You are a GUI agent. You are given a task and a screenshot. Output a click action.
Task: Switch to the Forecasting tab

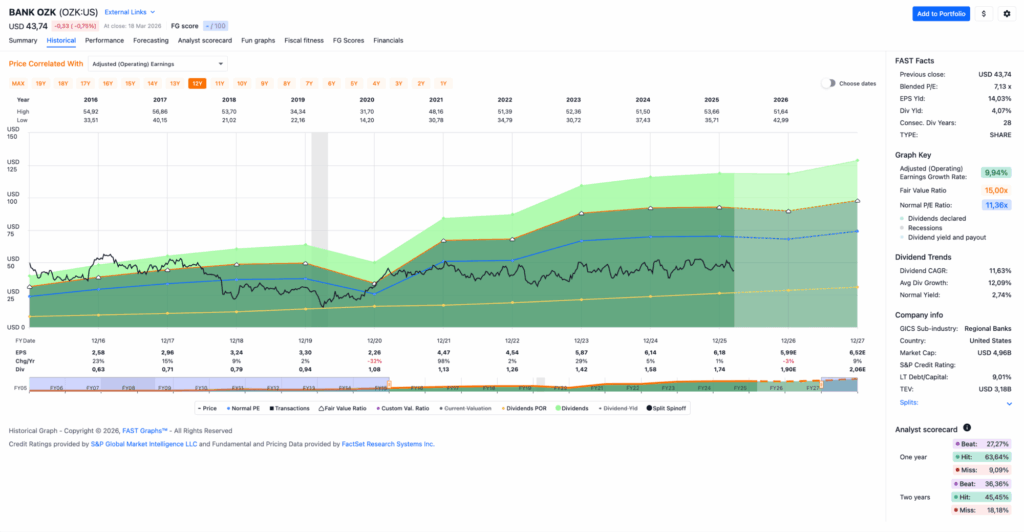click(151, 40)
